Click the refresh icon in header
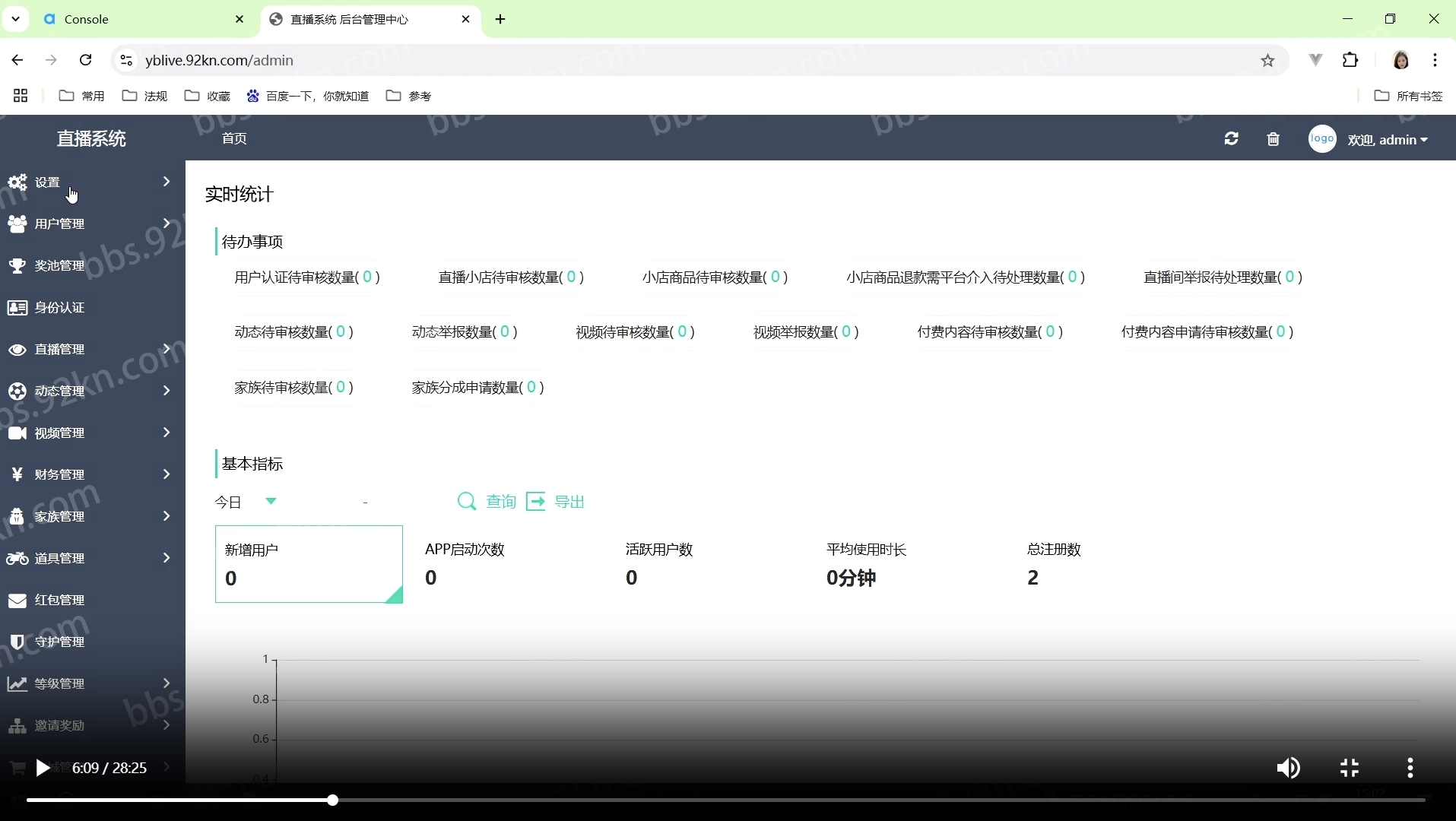Viewport: 1456px width, 821px height. pos(1232,138)
